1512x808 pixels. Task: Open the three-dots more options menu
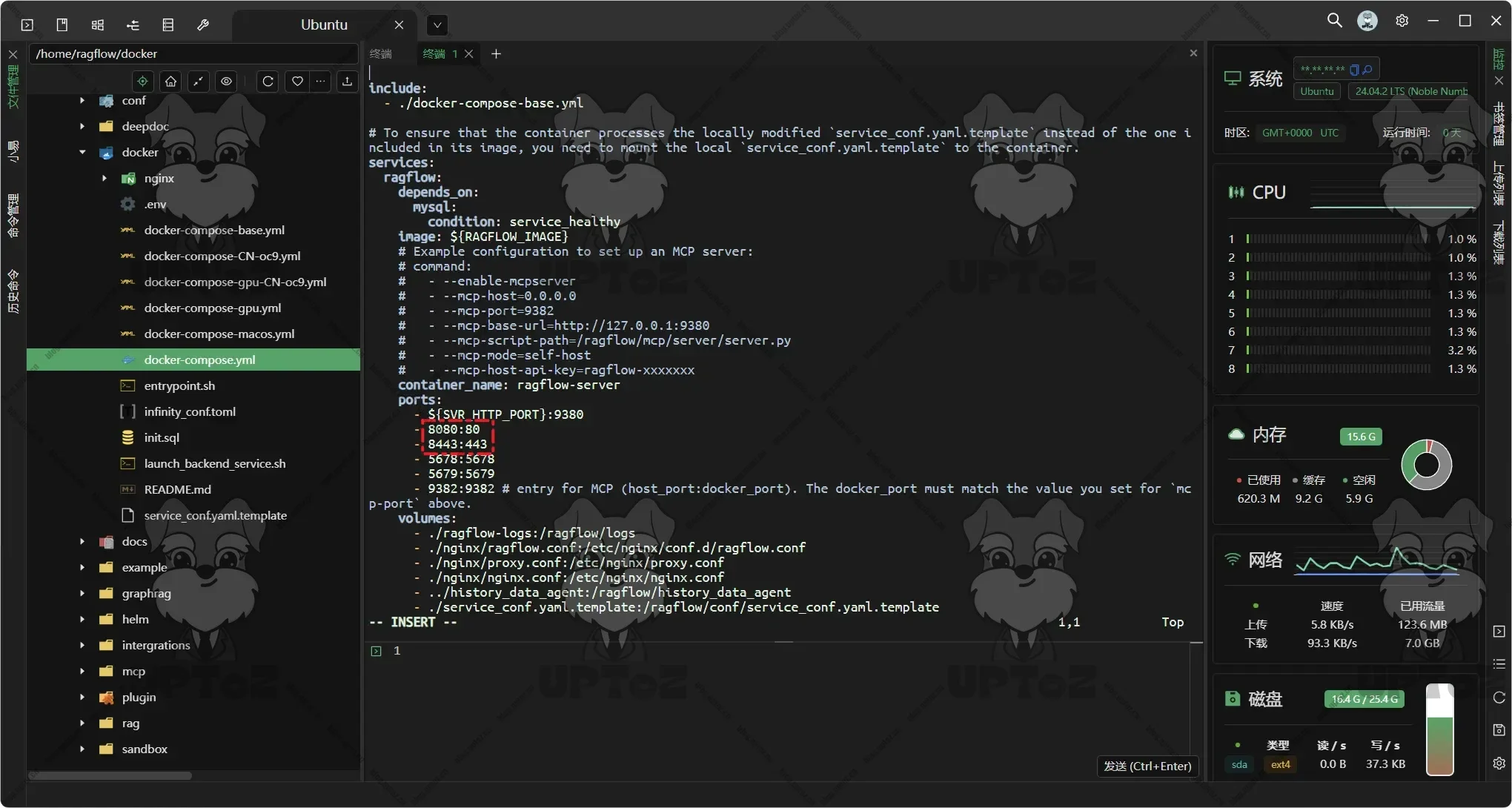click(x=320, y=81)
